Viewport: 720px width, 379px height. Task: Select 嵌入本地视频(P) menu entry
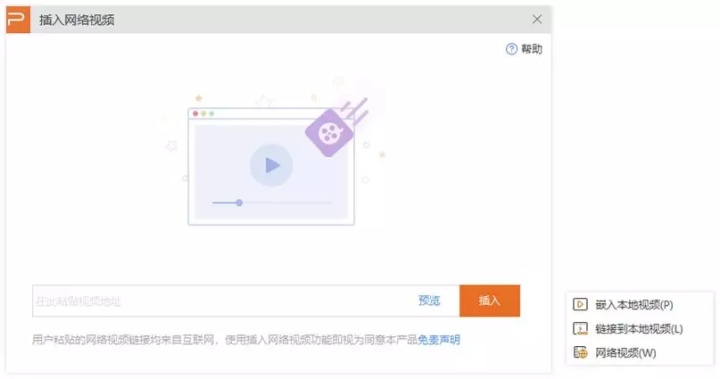click(x=639, y=305)
